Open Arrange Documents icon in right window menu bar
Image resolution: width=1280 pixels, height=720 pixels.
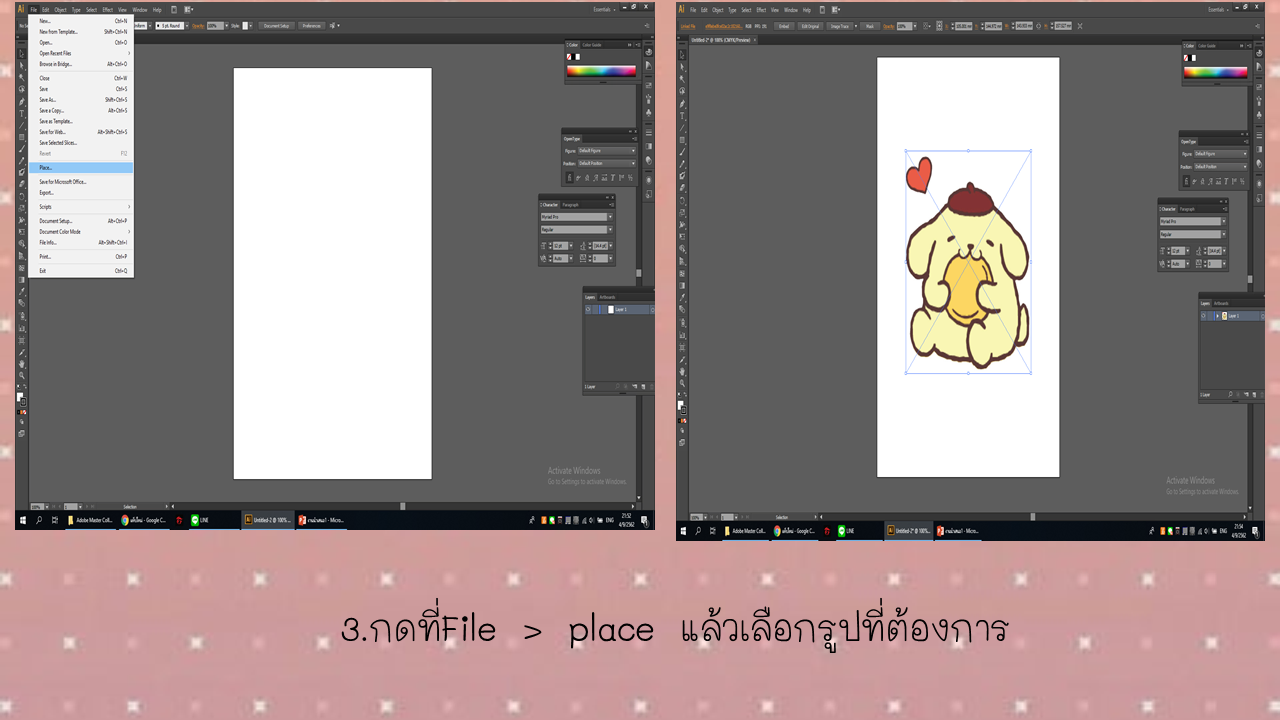[x=835, y=10]
